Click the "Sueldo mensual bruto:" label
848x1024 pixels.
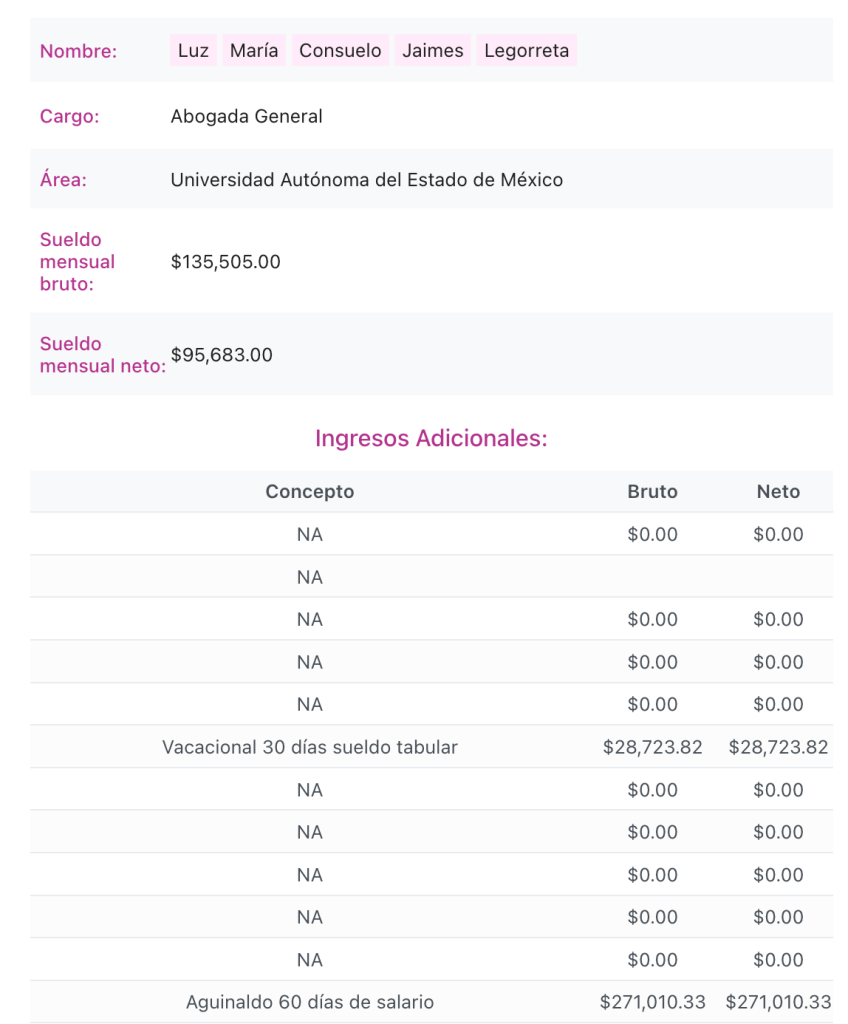pyautogui.click(x=77, y=262)
